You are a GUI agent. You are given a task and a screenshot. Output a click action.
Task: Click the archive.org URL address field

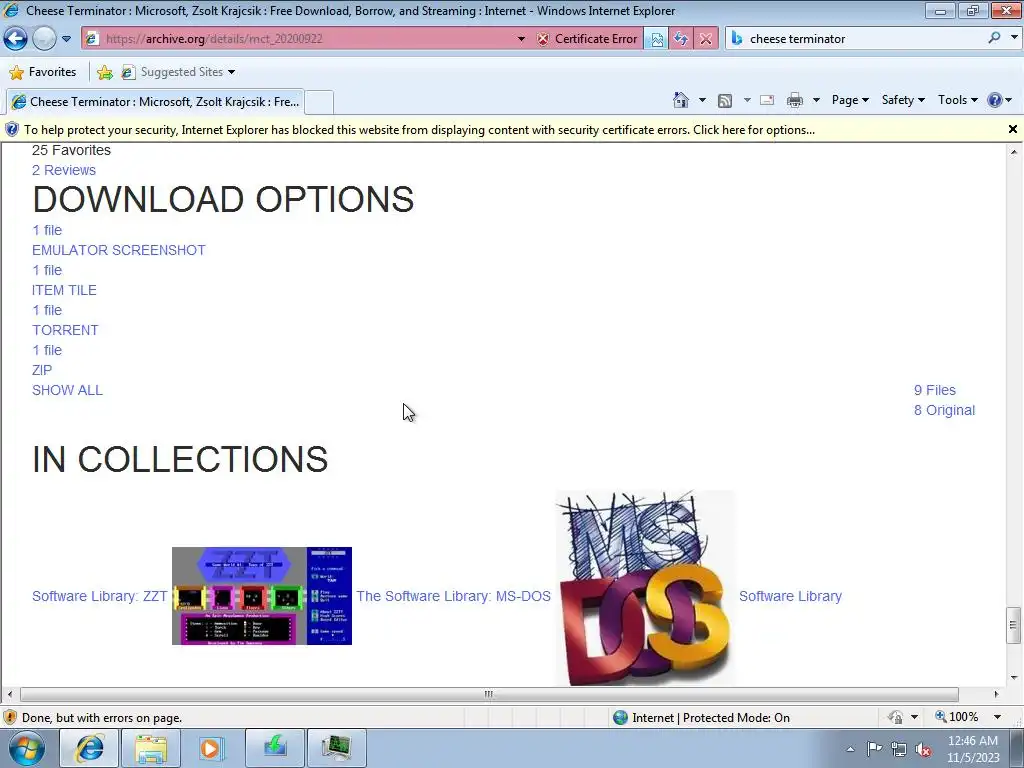click(x=307, y=39)
